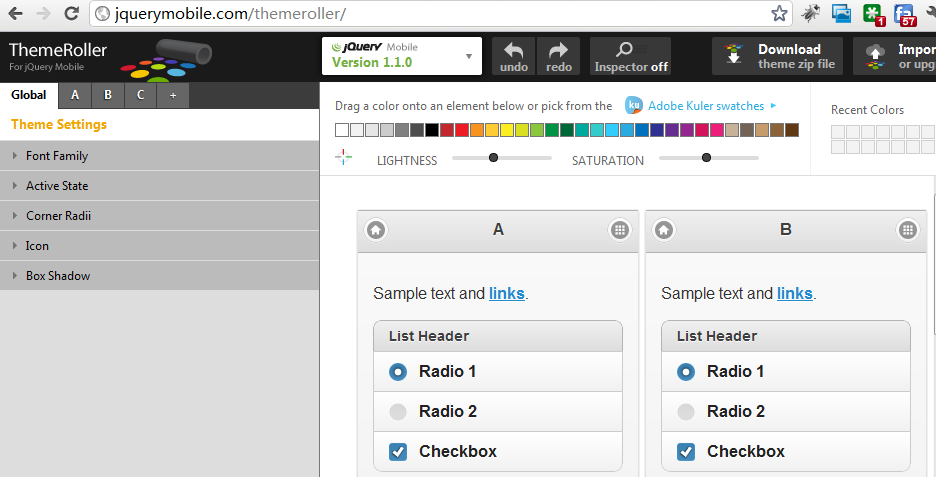Click the blue picture extension icon

[841, 13]
